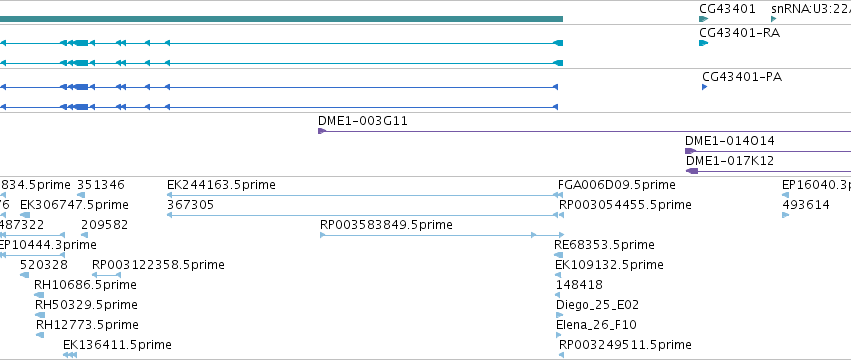
Task: Select the DME1-014O14 clone start block
Action: point(690,151)
